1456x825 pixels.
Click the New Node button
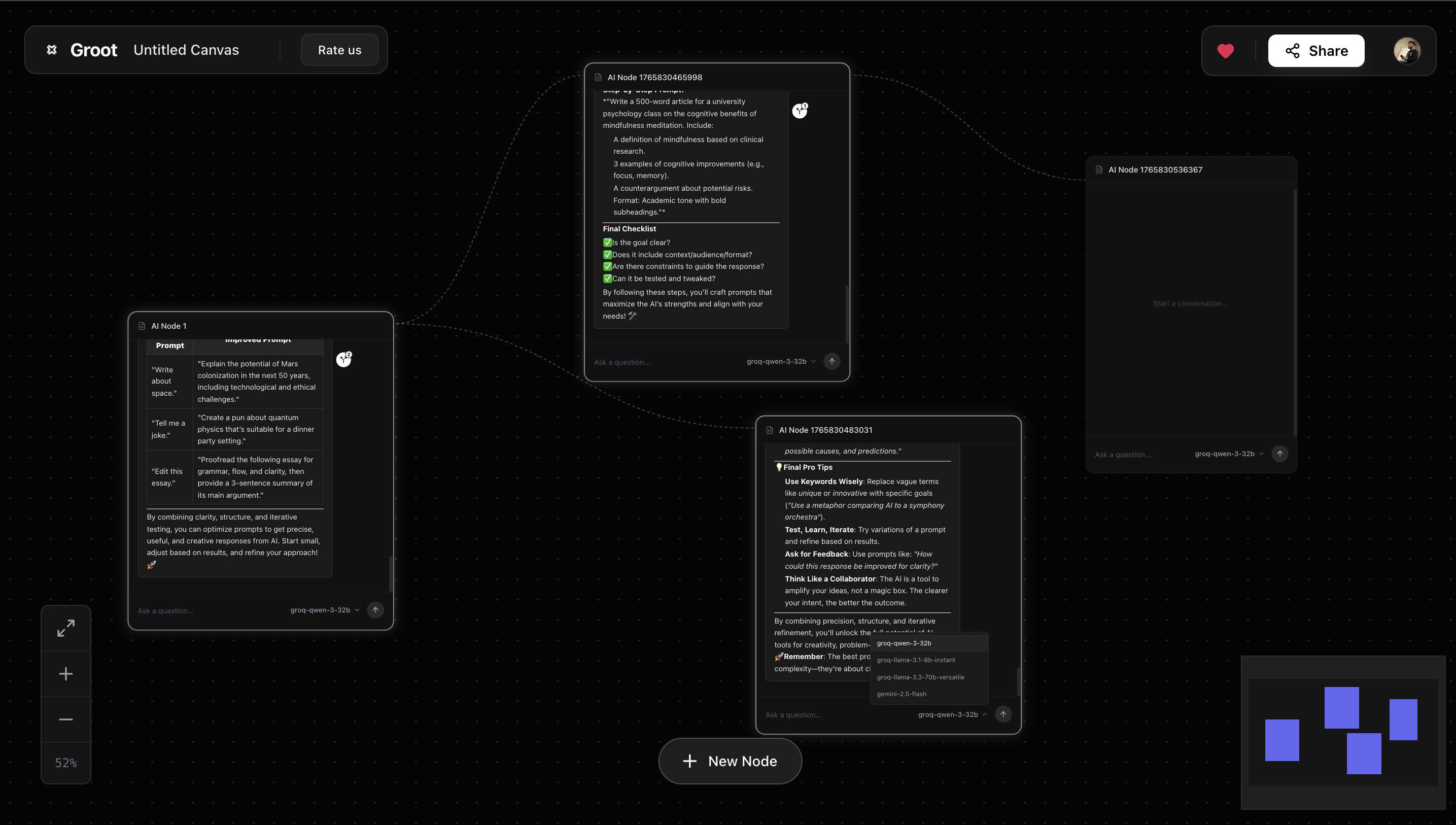[730, 761]
